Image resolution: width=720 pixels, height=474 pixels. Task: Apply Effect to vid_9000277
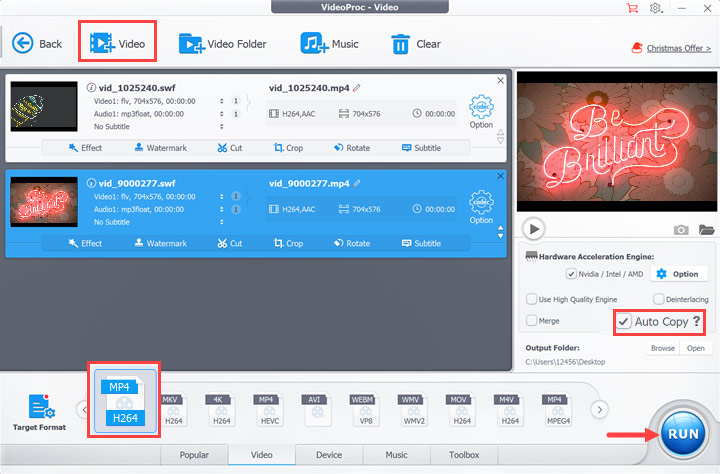click(x=85, y=243)
